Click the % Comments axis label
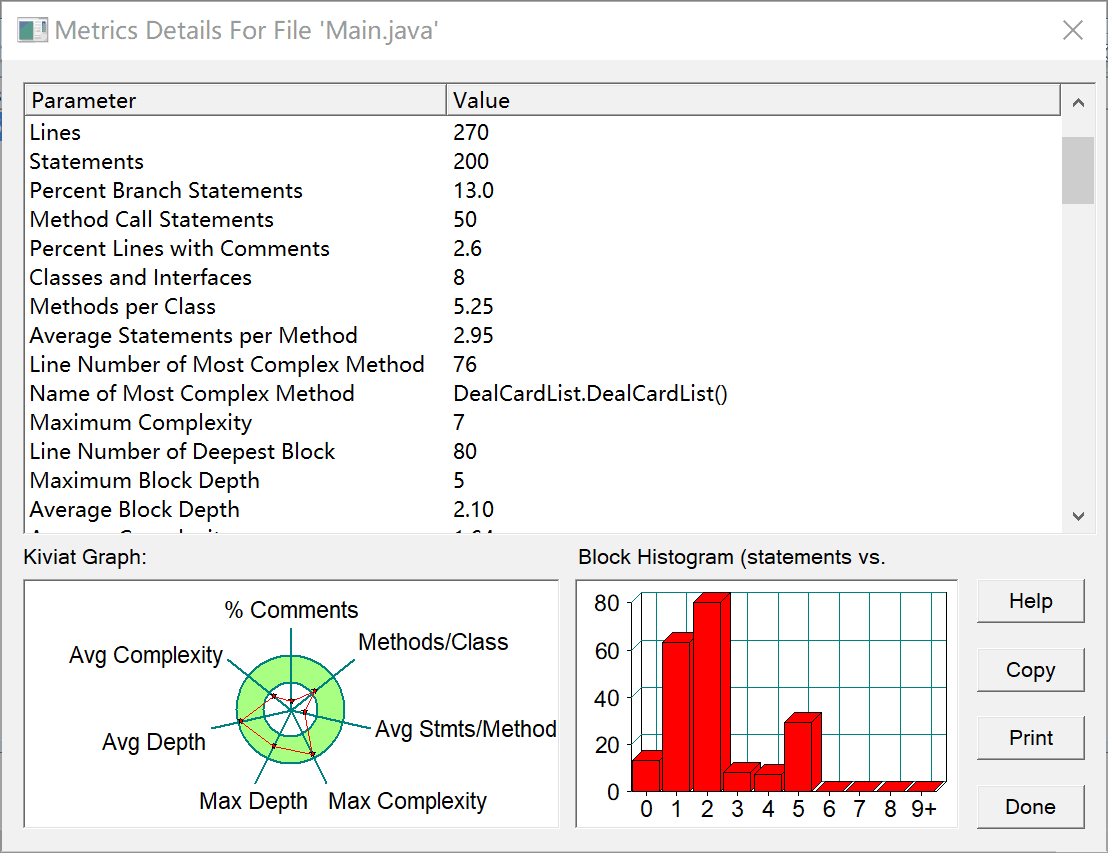This screenshot has width=1108, height=853. click(x=291, y=610)
